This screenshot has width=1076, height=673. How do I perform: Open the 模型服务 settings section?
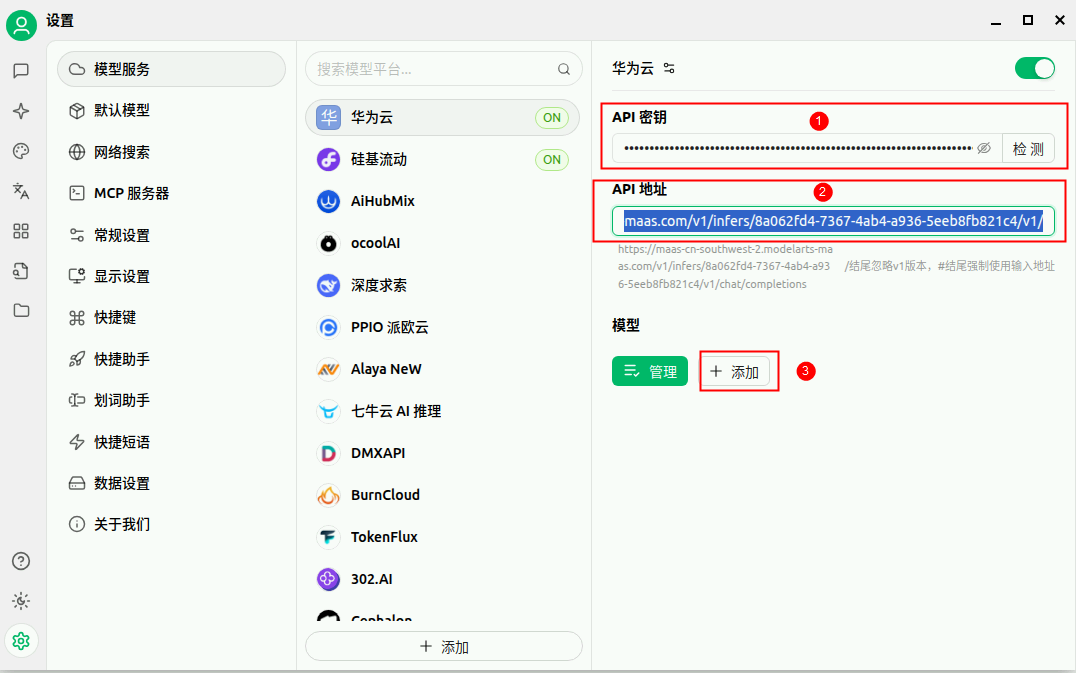click(172, 69)
